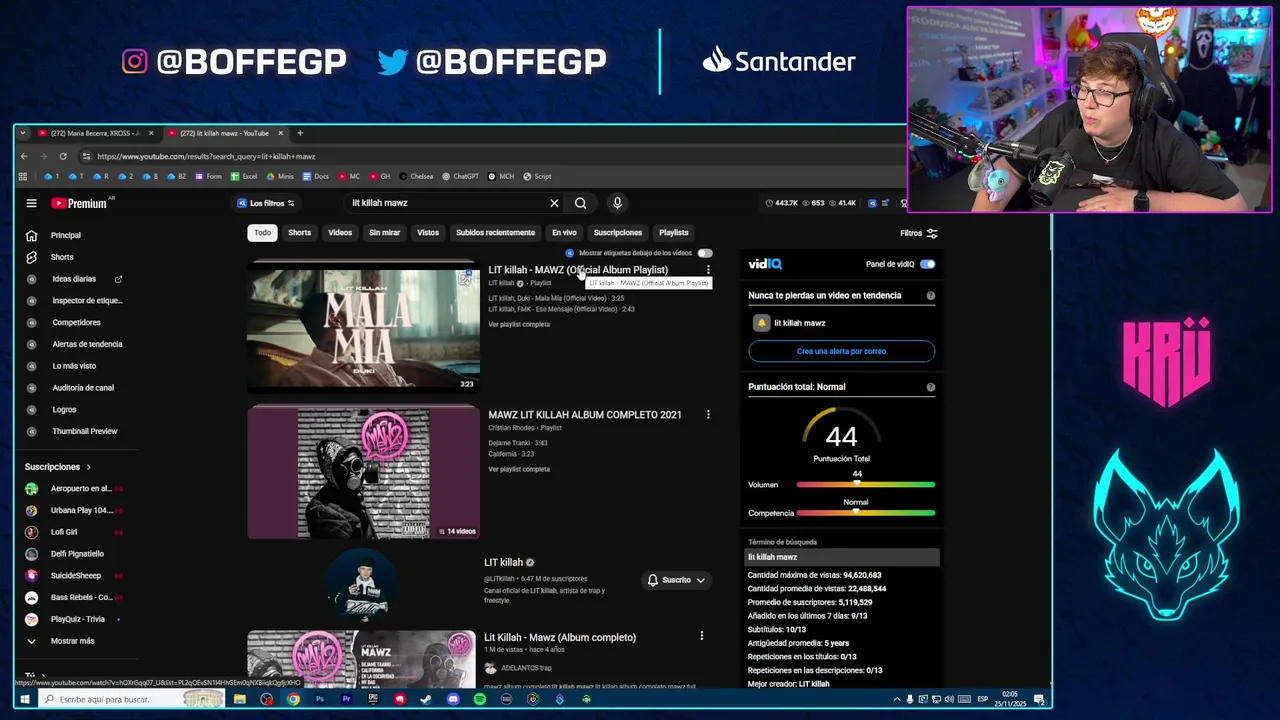Open more options for Mawz (Album completo) video

pos(701,636)
